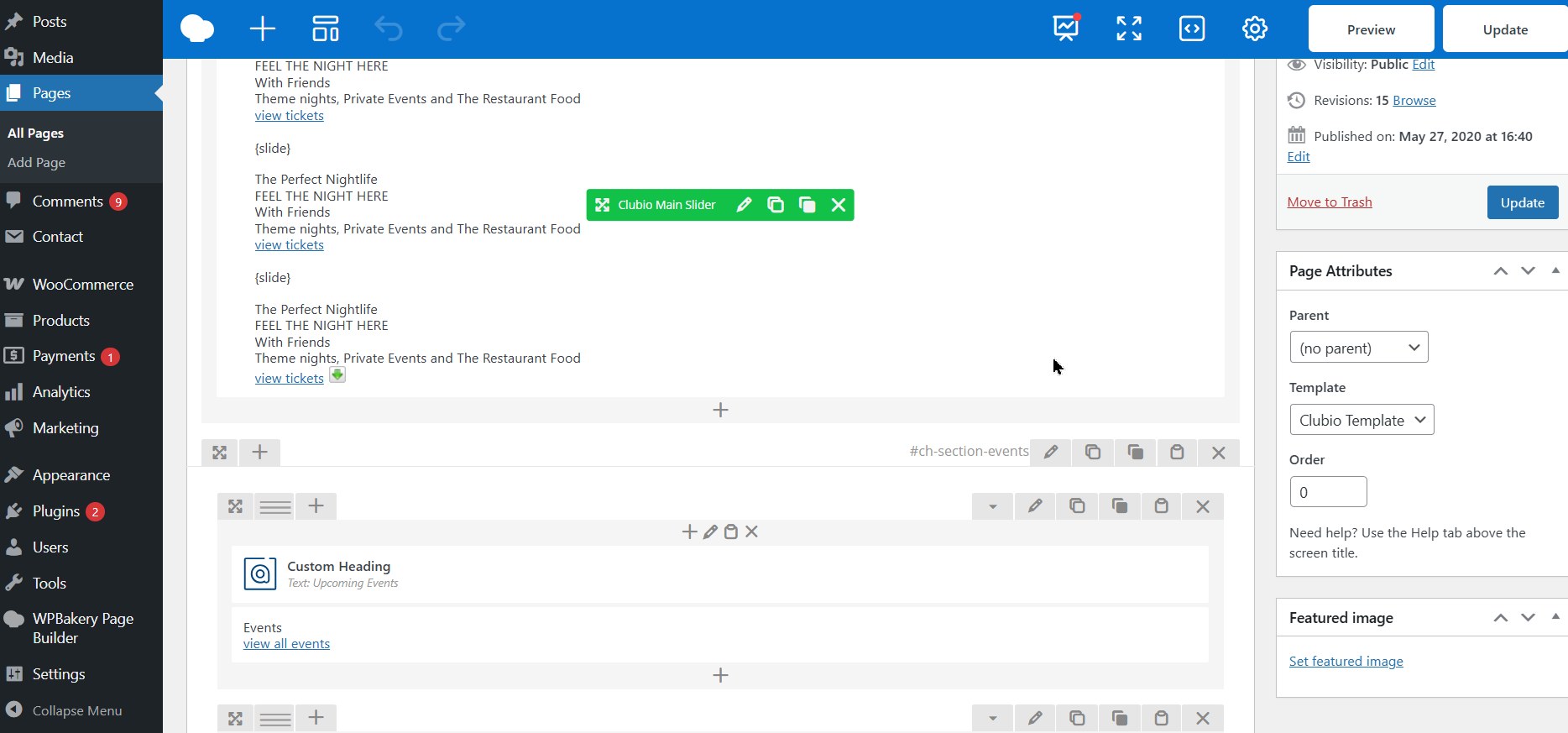
Task: Click the Order input field
Action: pyautogui.click(x=1328, y=492)
